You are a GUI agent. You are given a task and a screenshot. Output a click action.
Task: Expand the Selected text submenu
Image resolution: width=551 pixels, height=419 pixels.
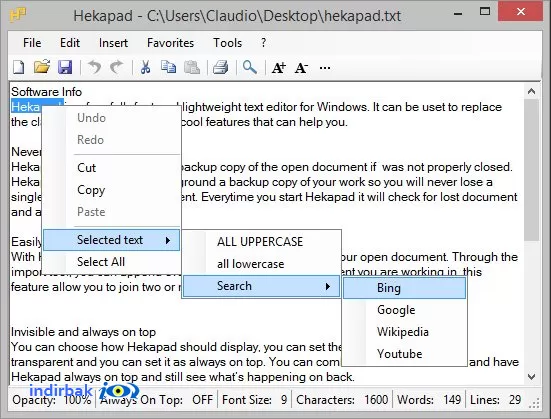[x=111, y=240]
